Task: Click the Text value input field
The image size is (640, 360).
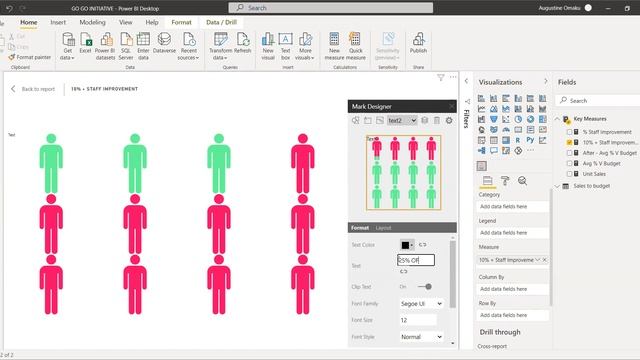Action: click(x=416, y=260)
